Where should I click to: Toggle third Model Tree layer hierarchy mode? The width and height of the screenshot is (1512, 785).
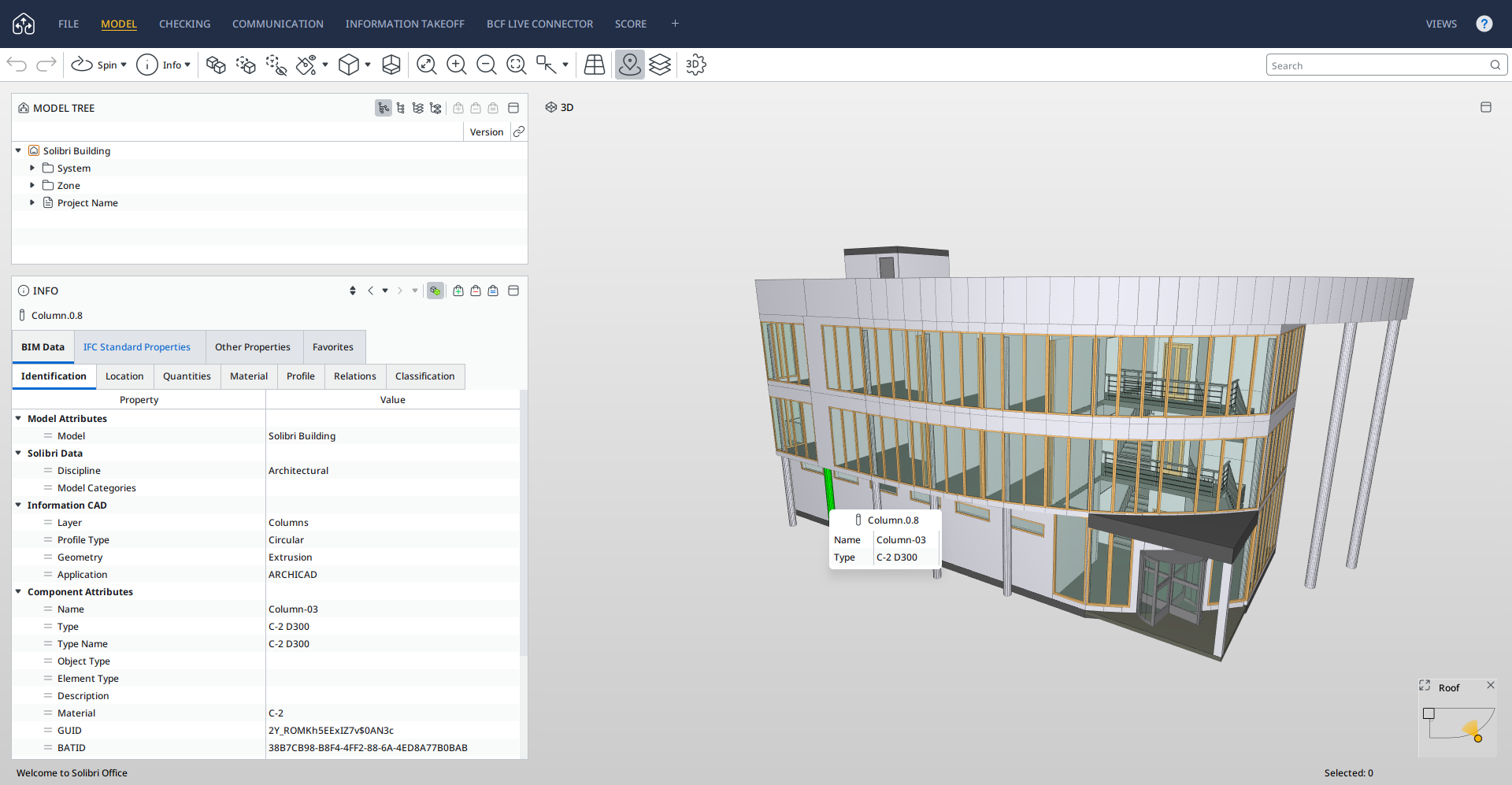[418, 108]
